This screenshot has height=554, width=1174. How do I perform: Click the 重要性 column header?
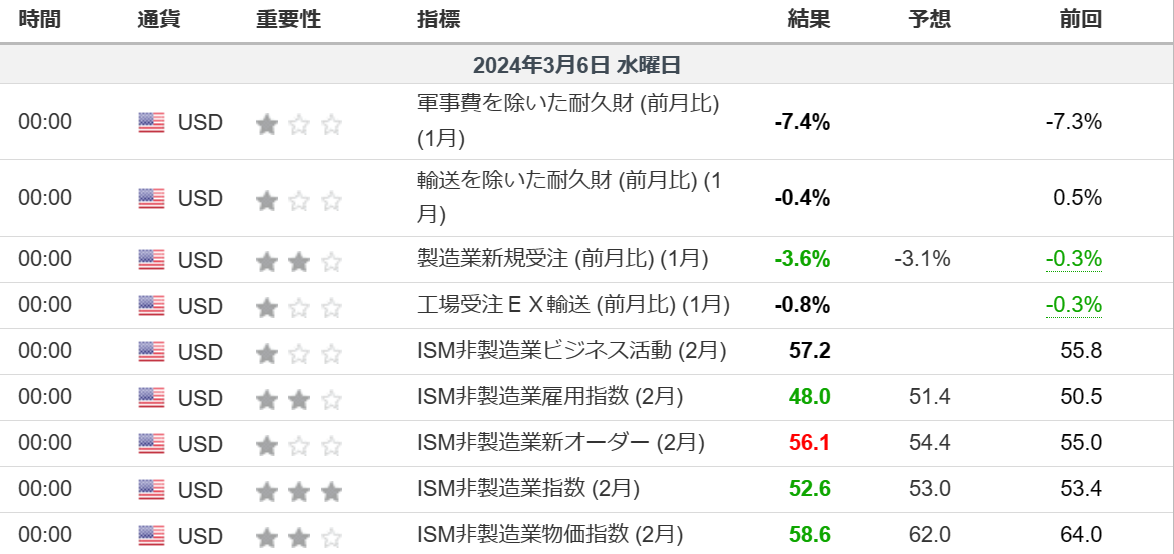[x=288, y=19]
